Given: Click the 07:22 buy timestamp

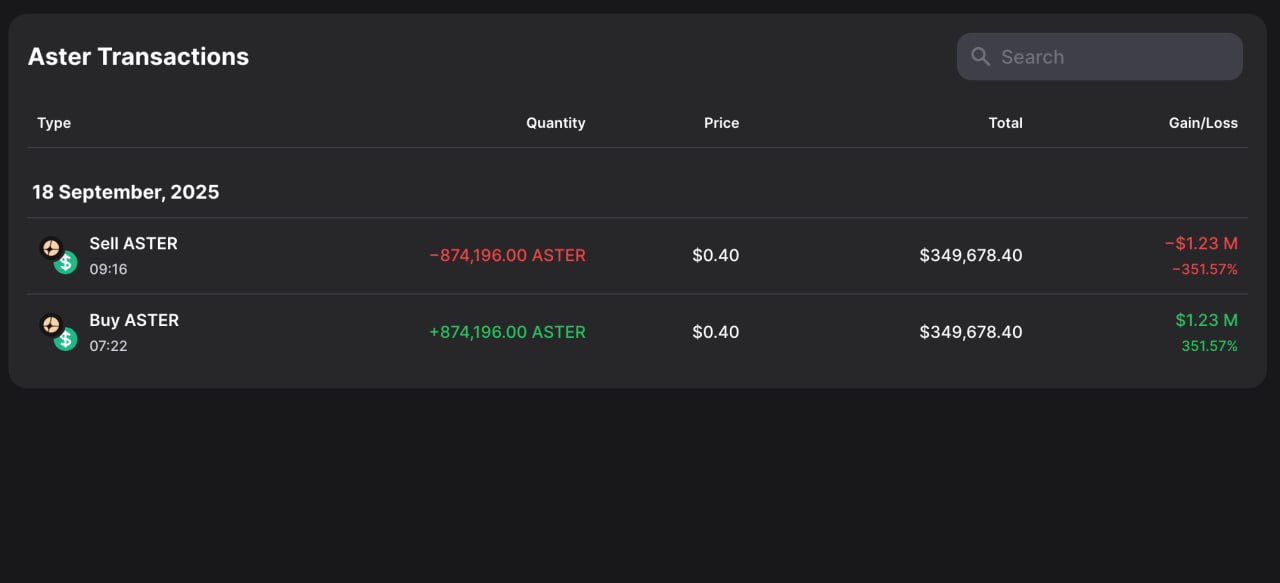Looking at the screenshot, I should point(108,346).
